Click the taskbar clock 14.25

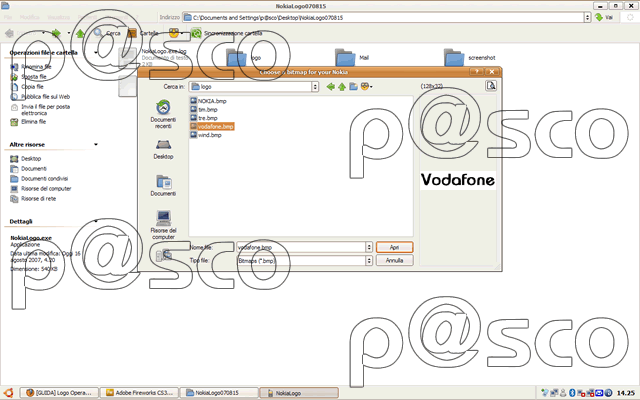tap(625, 393)
